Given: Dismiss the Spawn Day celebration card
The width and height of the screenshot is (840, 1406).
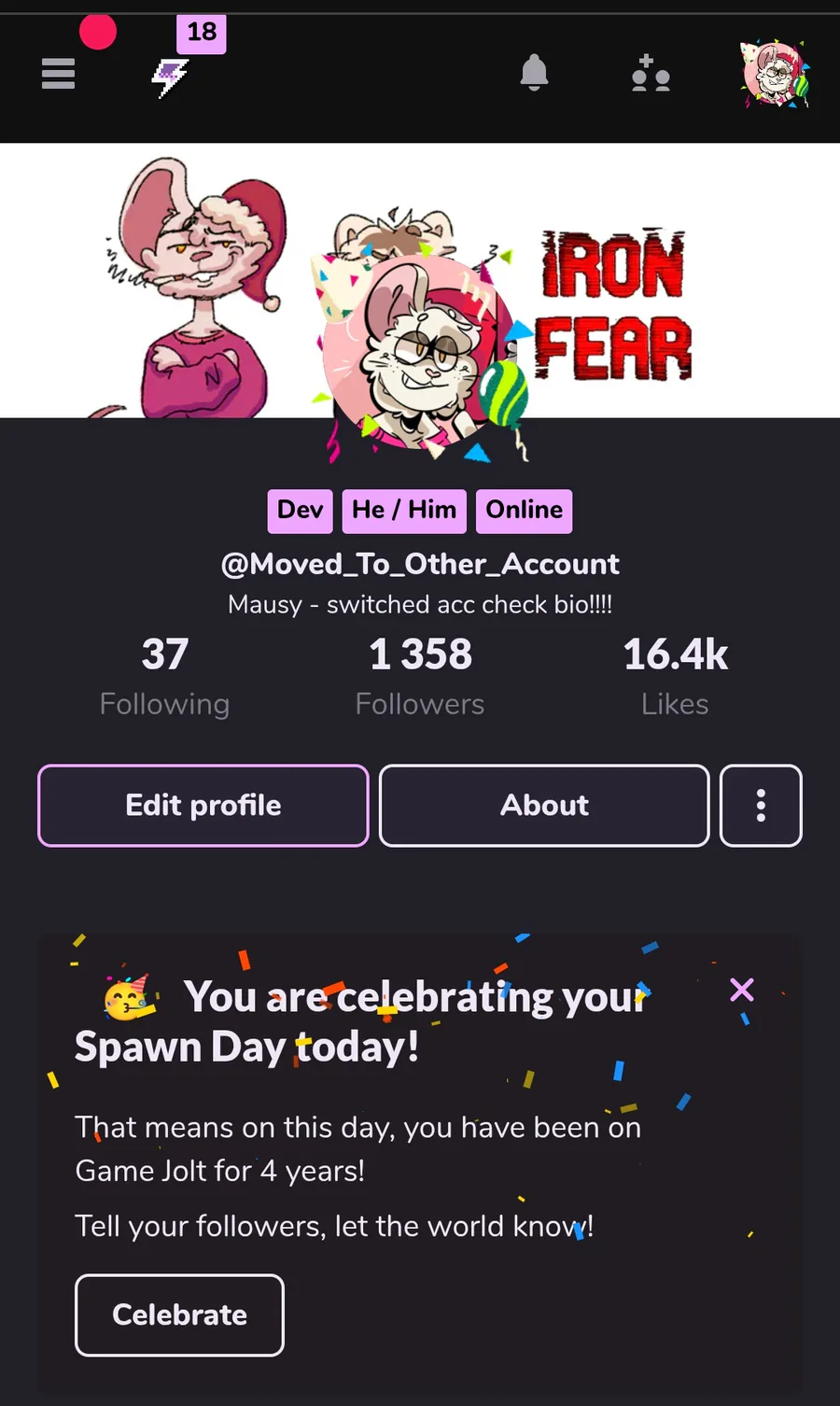Looking at the screenshot, I should (x=742, y=990).
